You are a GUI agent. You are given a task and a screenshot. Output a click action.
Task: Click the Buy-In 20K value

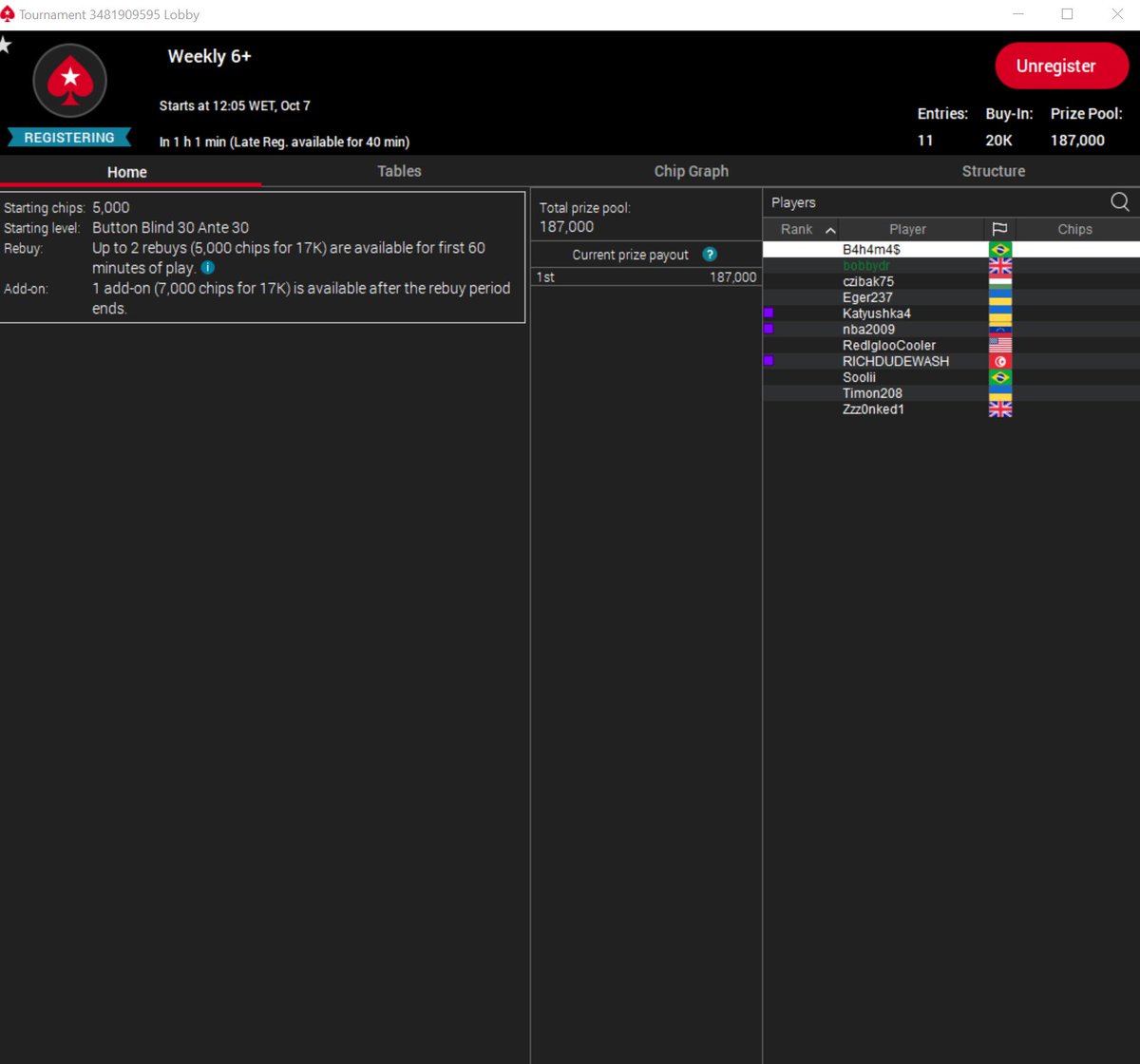point(999,141)
